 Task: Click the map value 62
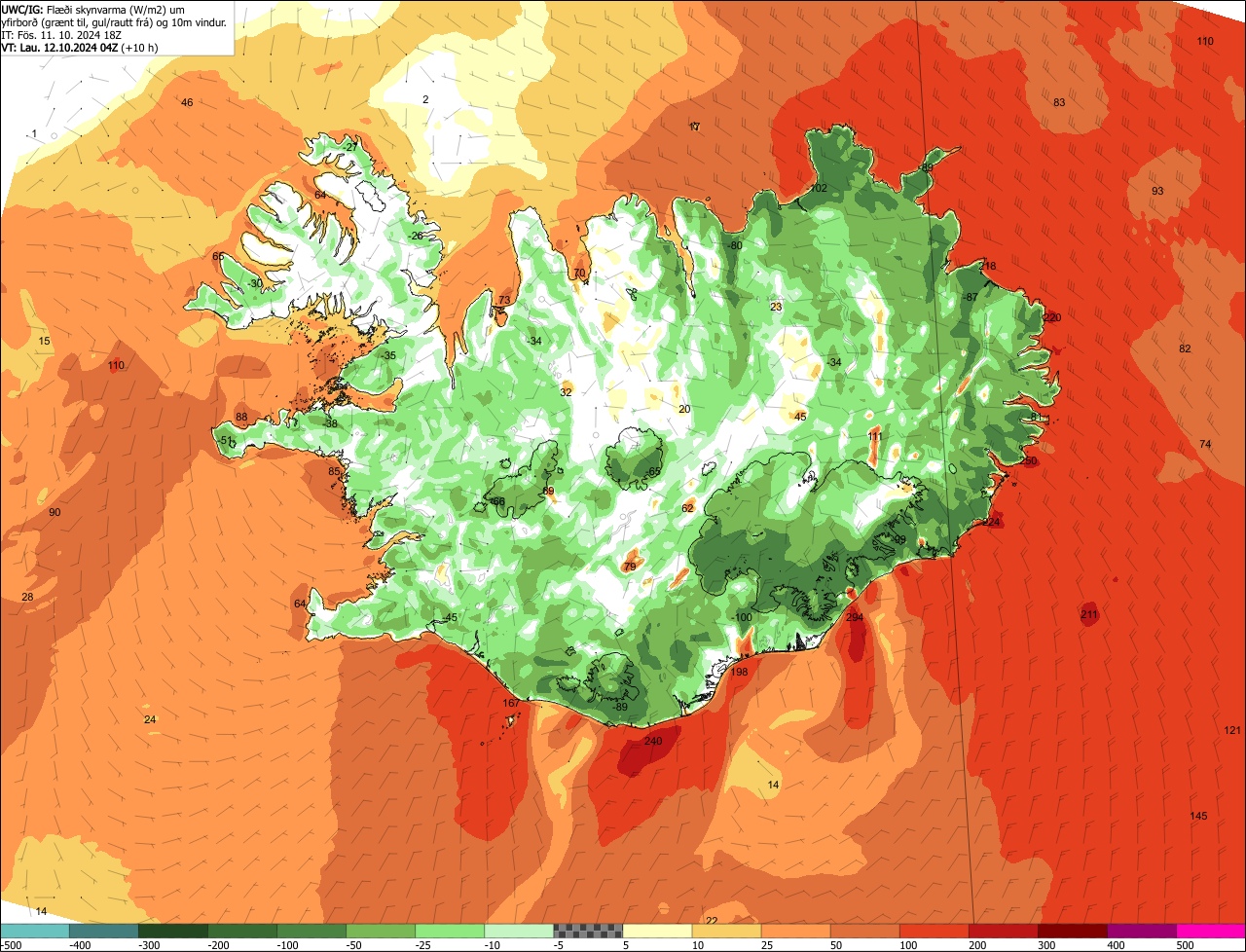(687, 509)
